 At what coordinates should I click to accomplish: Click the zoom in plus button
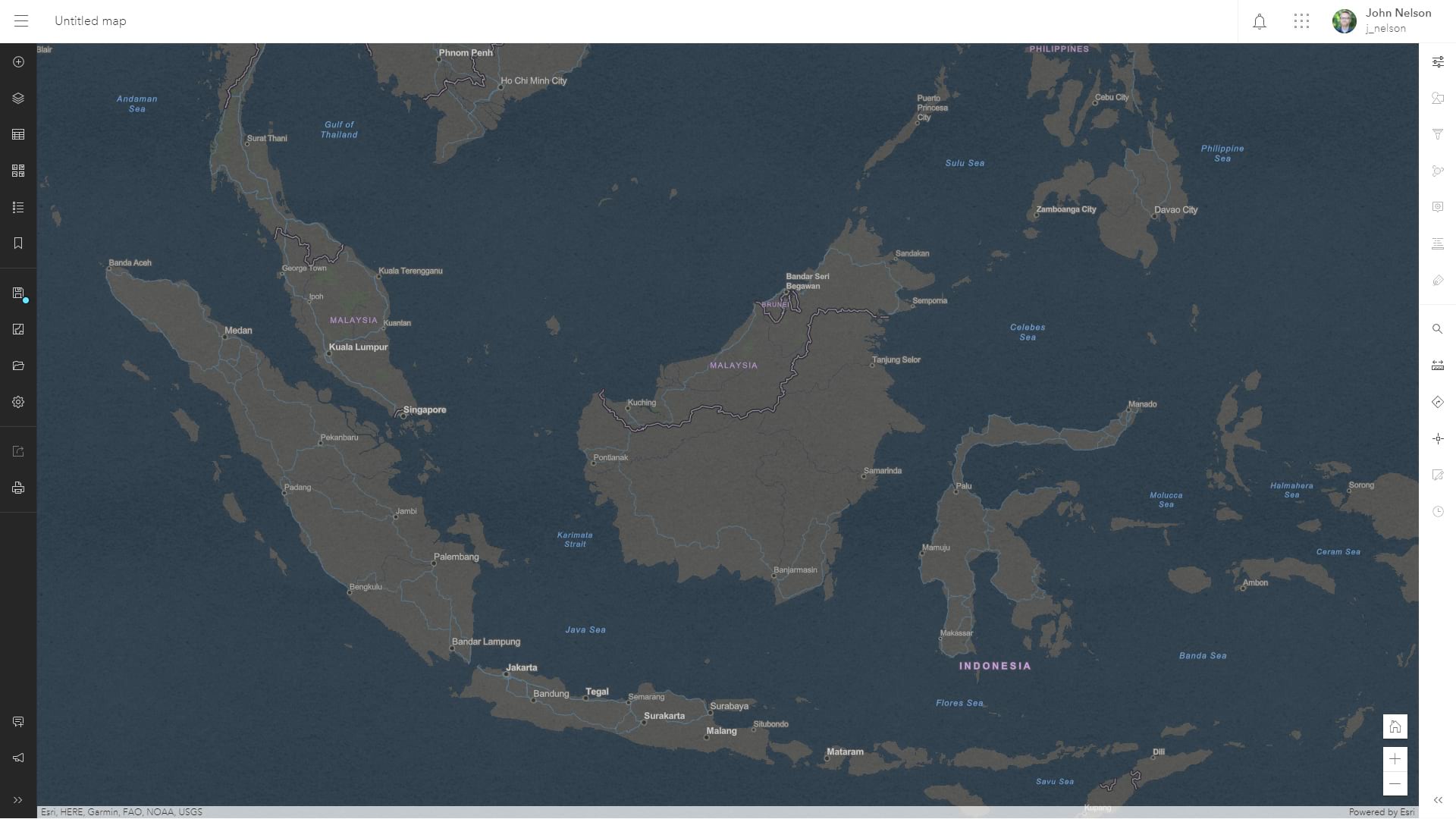click(x=1395, y=758)
